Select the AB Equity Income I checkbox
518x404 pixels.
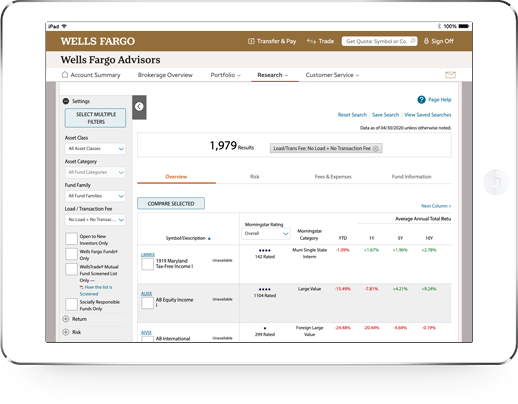(147, 303)
